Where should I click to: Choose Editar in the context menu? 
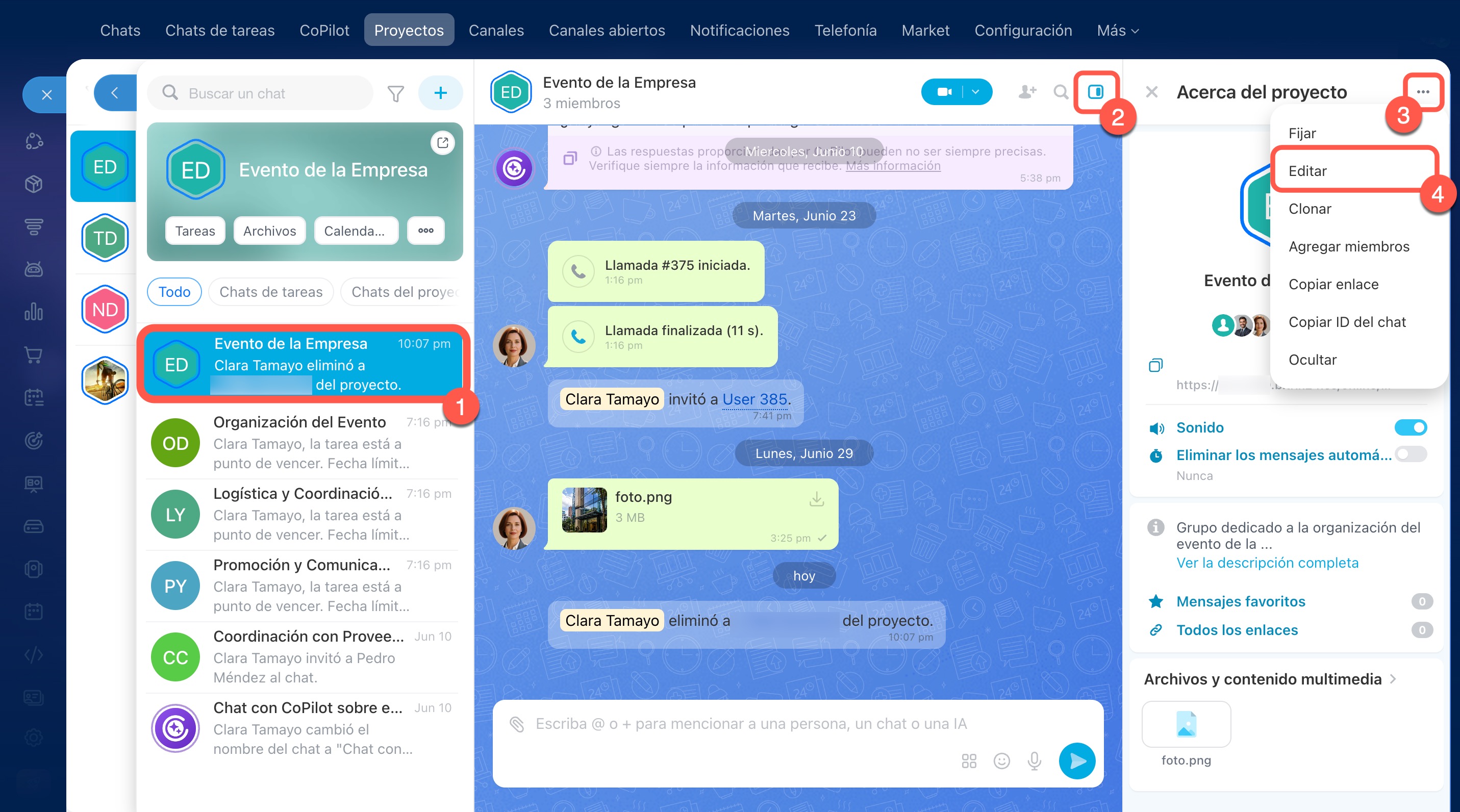1358,170
